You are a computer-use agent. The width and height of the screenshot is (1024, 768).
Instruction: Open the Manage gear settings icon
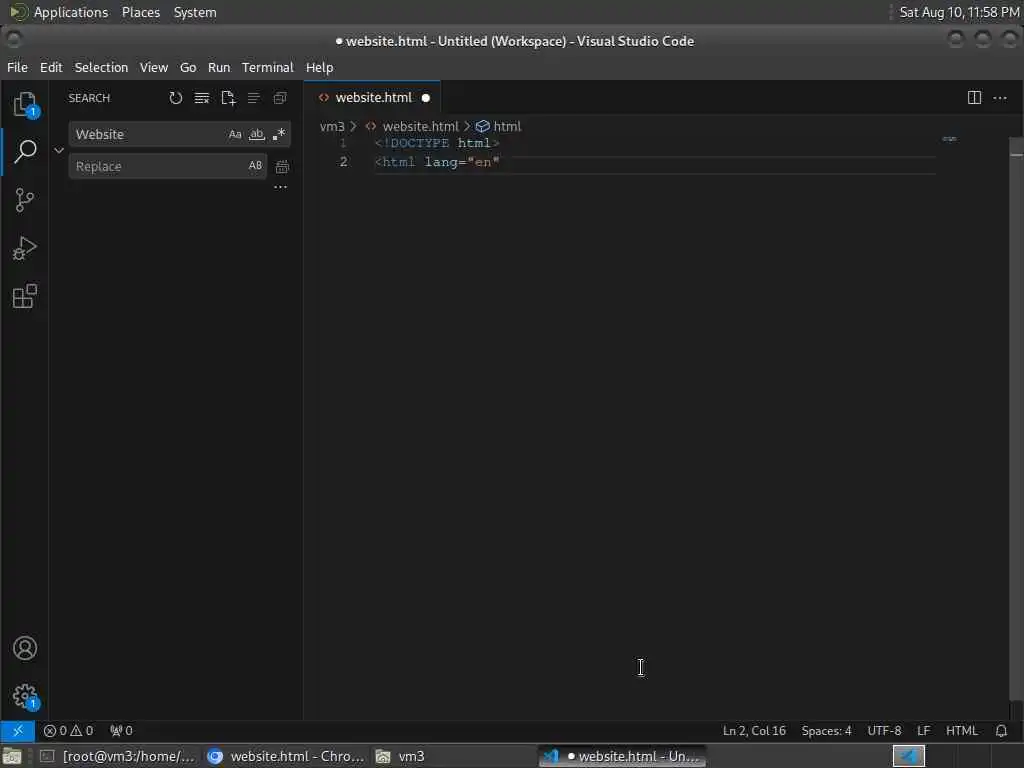(25, 696)
